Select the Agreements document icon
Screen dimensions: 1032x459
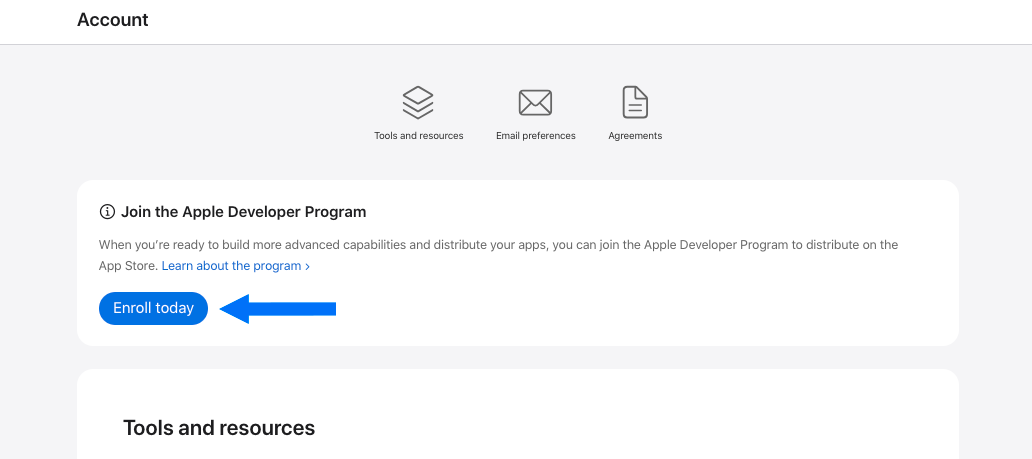click(635, 102)
